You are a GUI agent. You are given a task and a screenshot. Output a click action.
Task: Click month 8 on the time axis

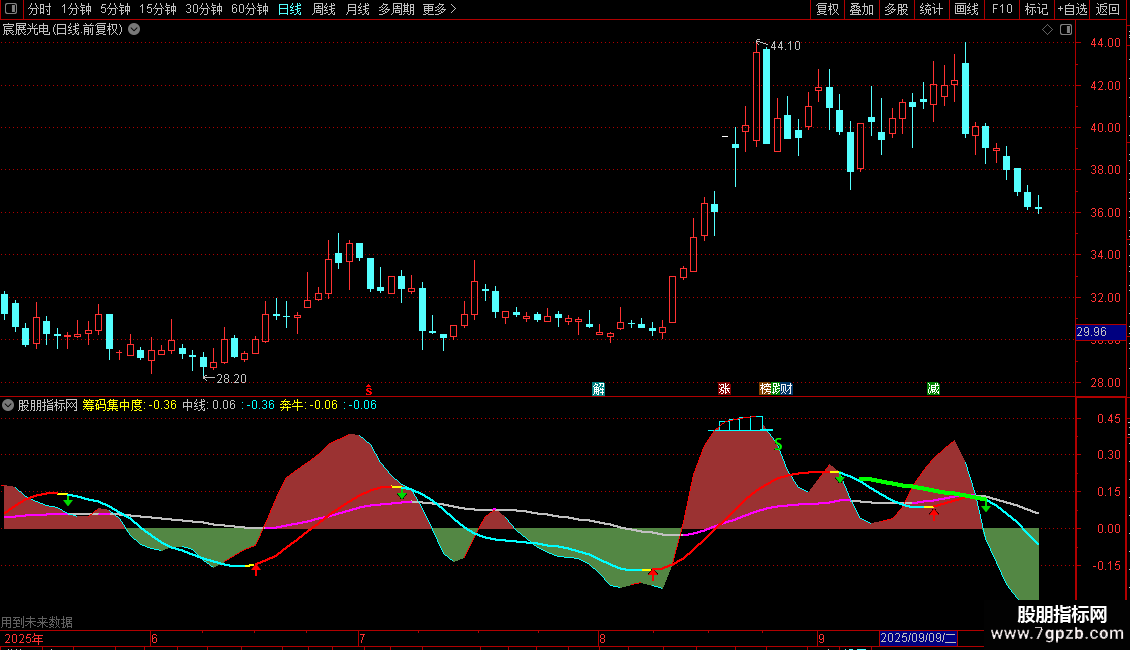click(602, 638)
